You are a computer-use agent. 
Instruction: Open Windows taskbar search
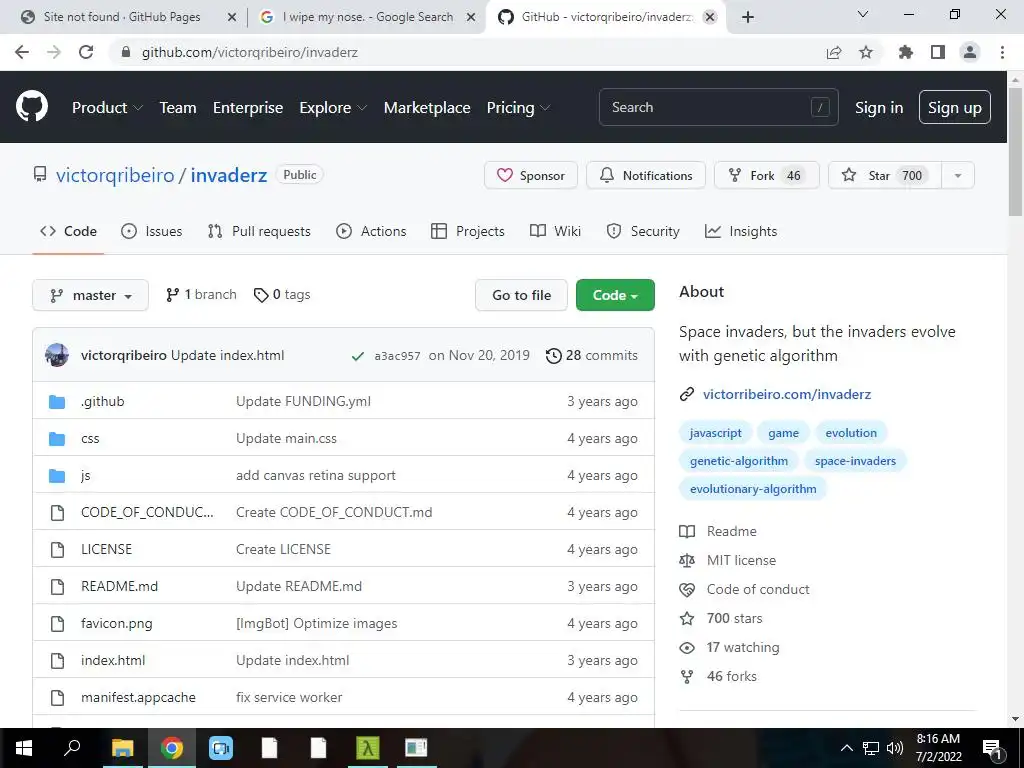[72, 747]
